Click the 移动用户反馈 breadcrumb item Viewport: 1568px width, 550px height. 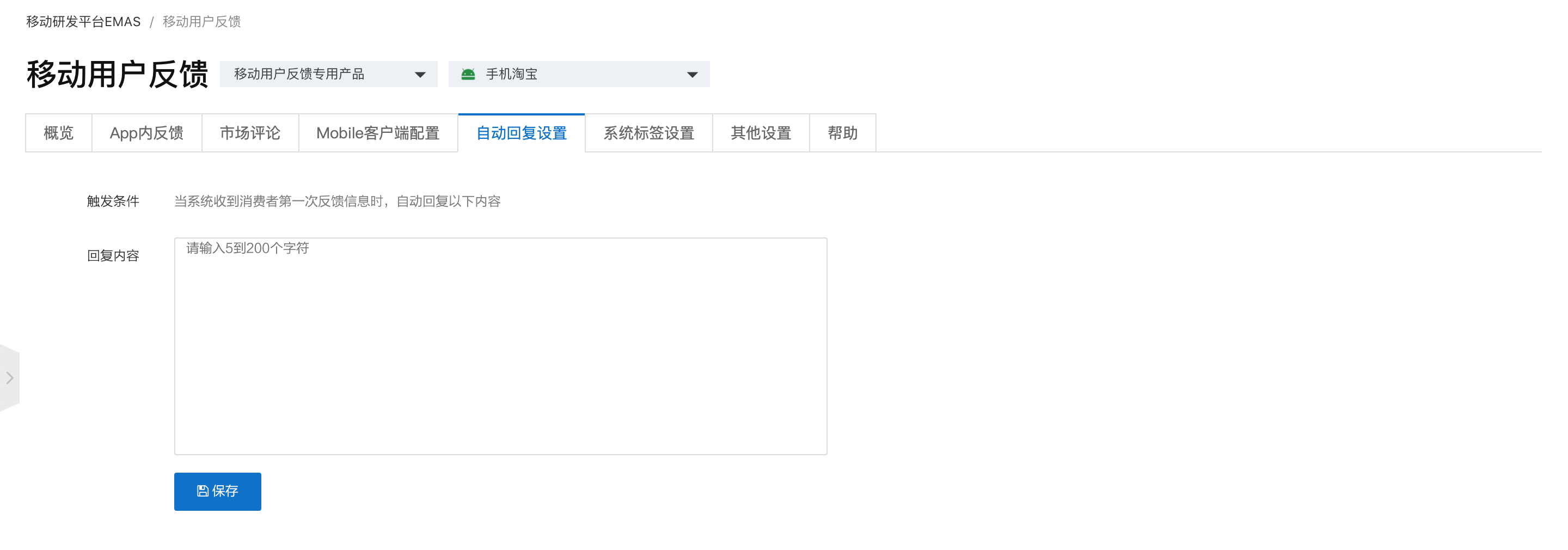[201, 22]
